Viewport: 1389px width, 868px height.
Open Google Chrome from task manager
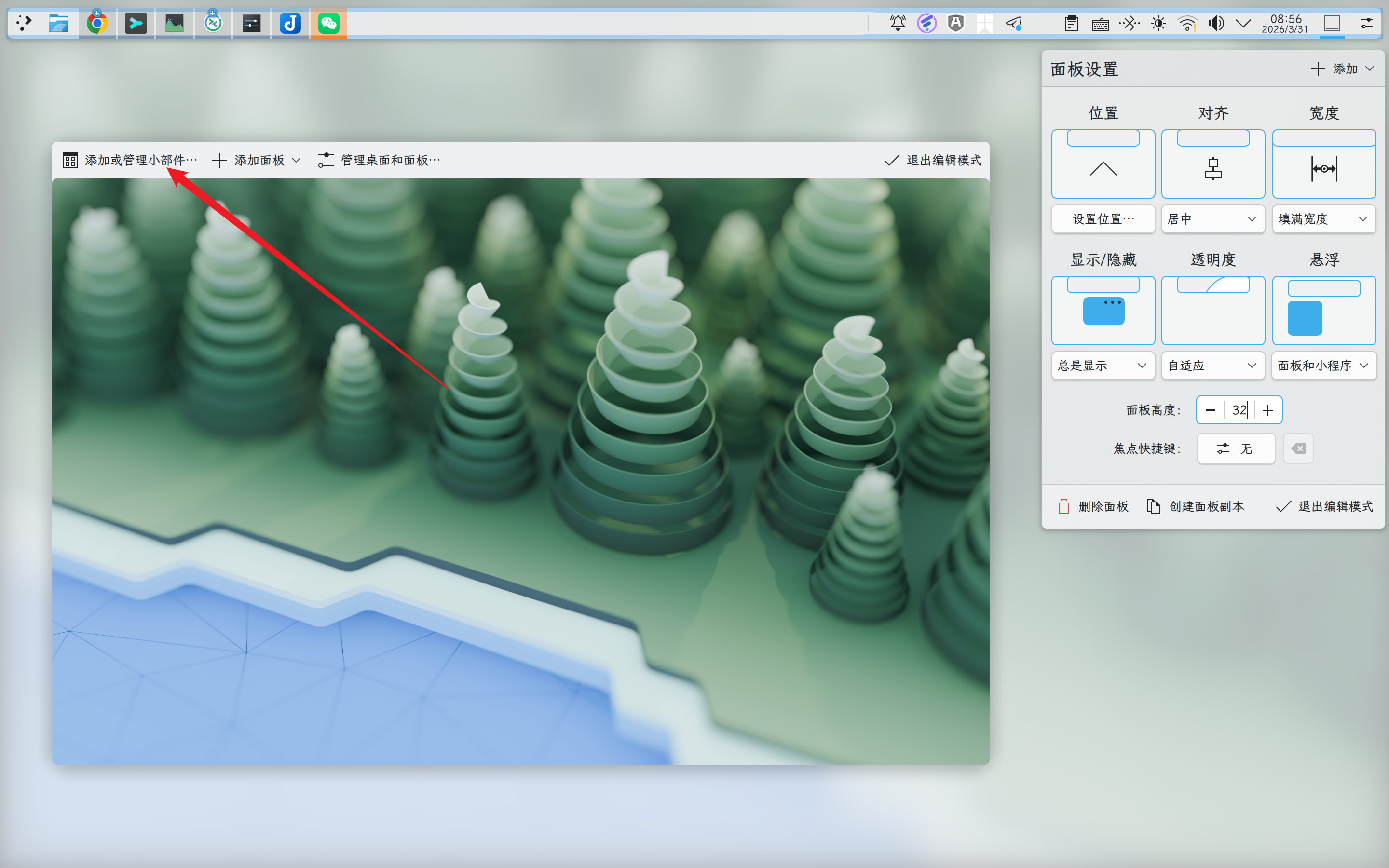pos(97,24)
